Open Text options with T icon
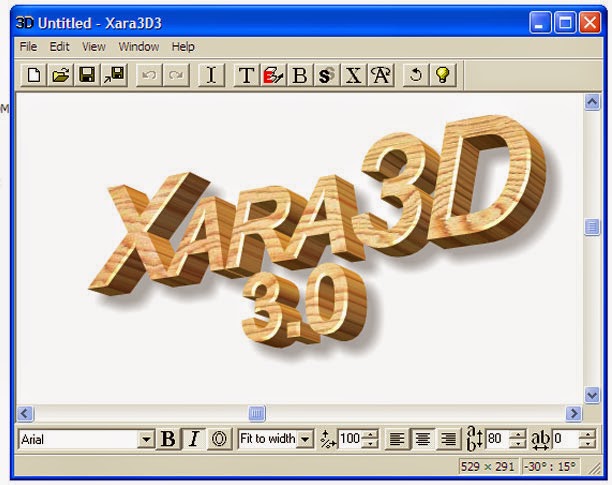The image size is (612, 485). pos(246,75)
